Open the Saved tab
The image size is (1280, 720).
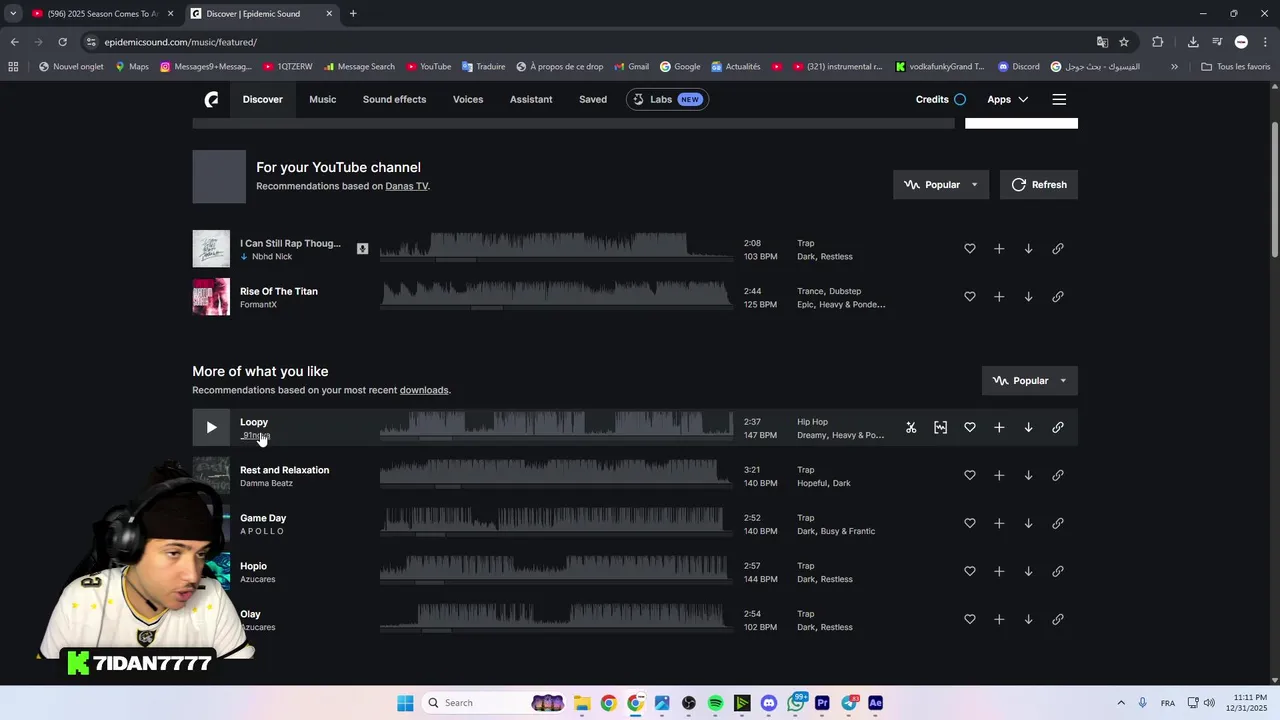coord(593,99)
